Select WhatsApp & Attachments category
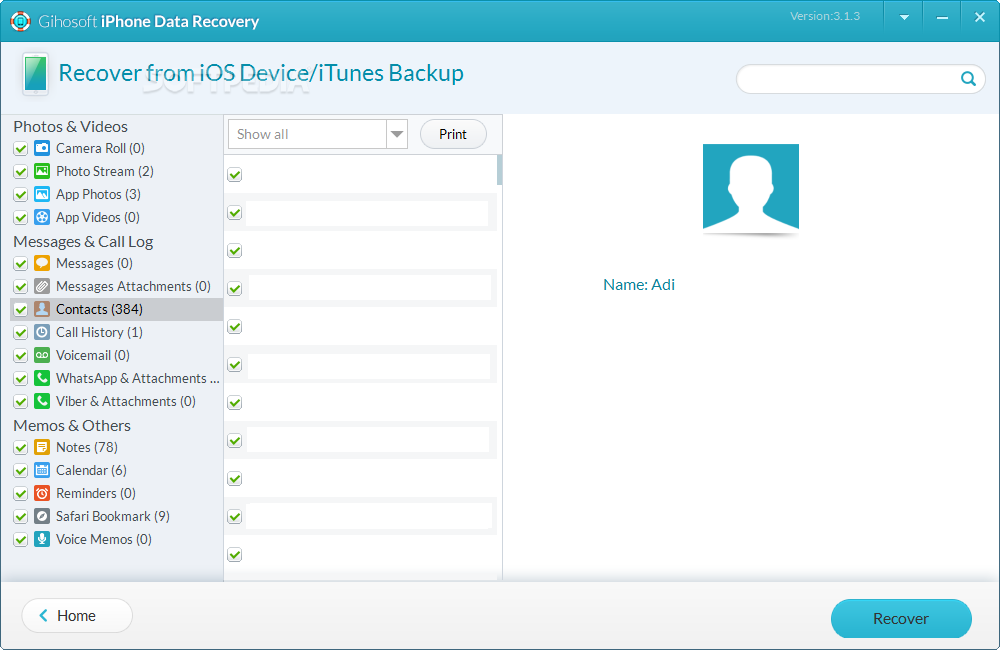 138,378
